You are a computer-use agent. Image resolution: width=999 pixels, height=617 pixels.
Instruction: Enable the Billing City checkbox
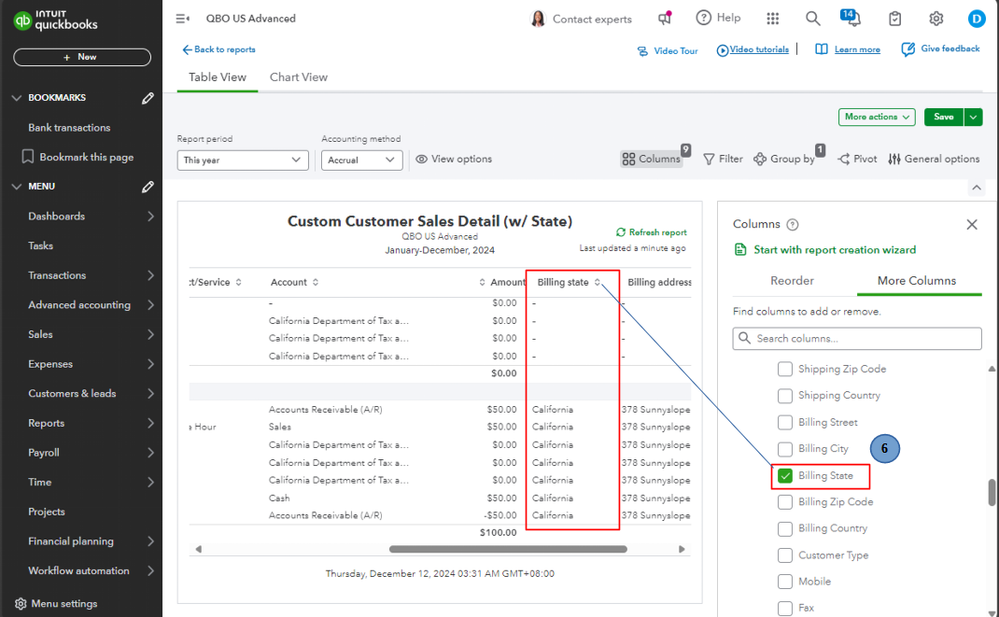pyautogui.click(x=786, y=449)
